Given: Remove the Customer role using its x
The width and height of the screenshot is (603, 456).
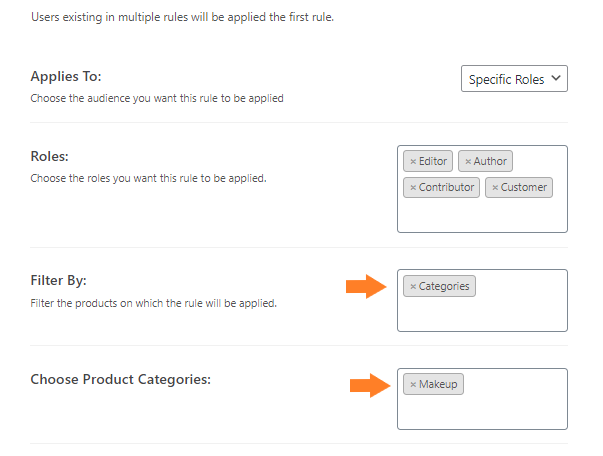Looking at the screenshot, I should (x=495, y=188).
